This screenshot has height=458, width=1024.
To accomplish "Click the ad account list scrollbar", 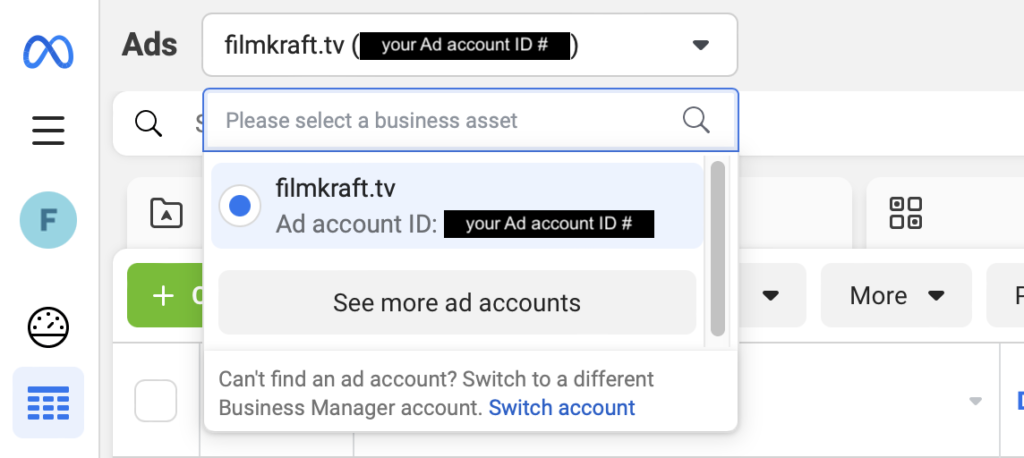I will [x=717, y=248].
